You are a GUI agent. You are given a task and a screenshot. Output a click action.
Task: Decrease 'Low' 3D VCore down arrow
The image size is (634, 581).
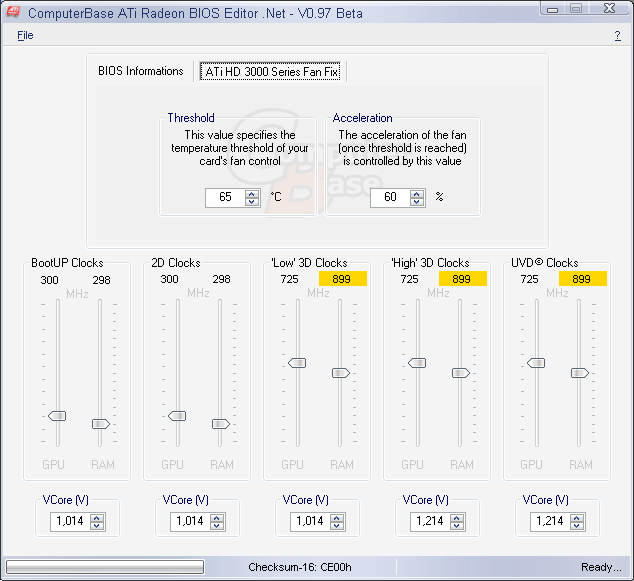tap(337, 526)
